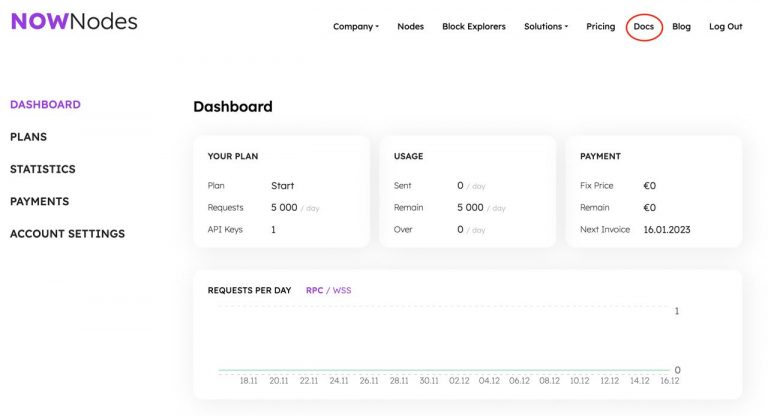Click the 16.12 chart date marker
768x416 pixels.
670,381
